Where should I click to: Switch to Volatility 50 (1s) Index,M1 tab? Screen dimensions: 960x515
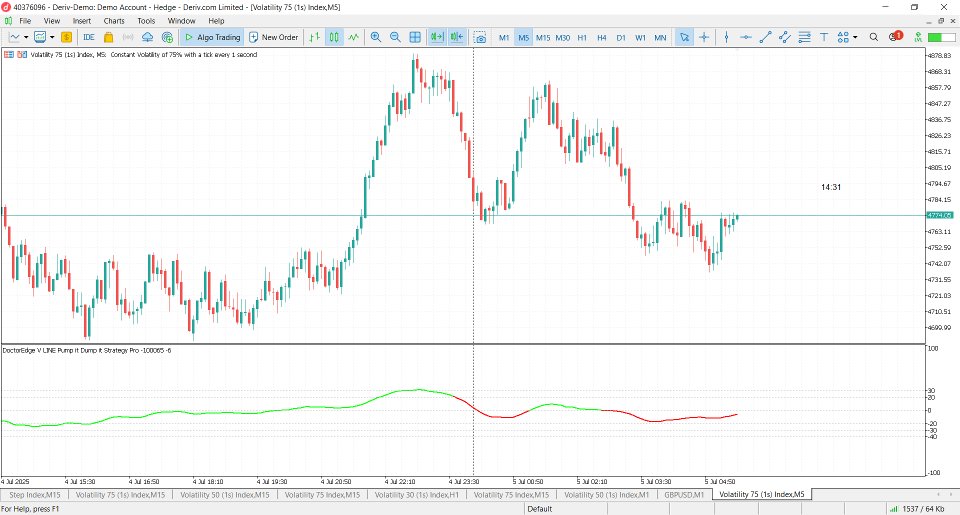606,495
